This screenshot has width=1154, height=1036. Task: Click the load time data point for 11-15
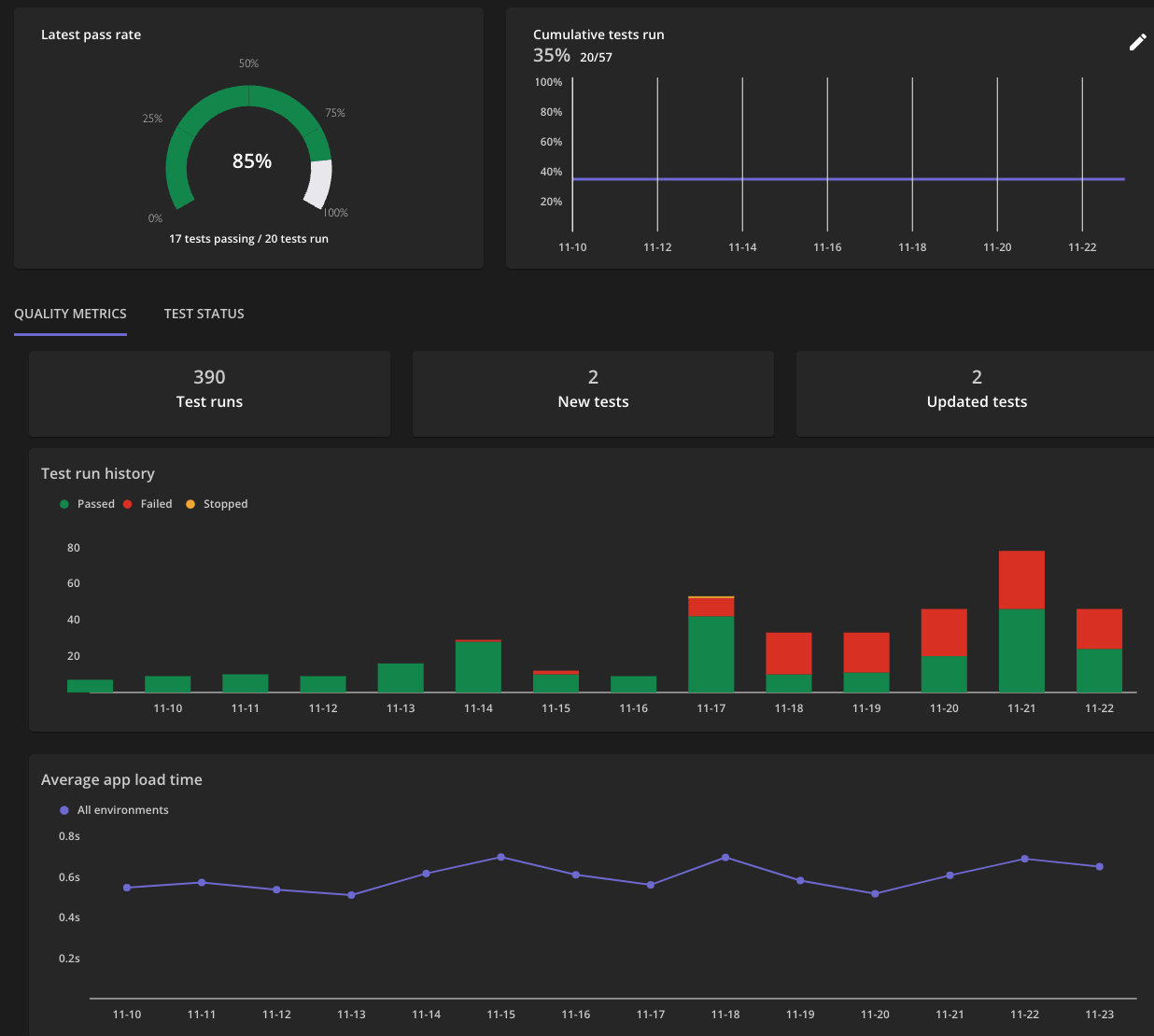(x=501, y=857)
